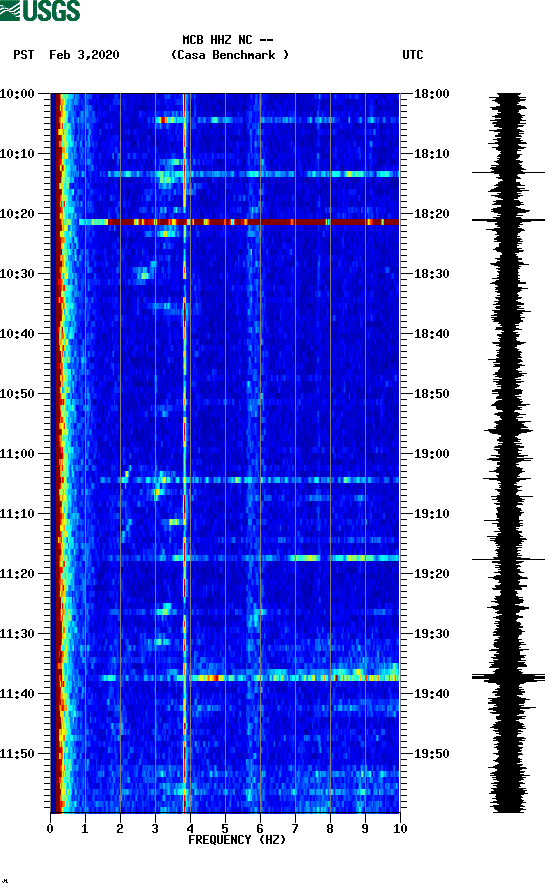Click the 0 Hz frequency tick label

[50, 829]
